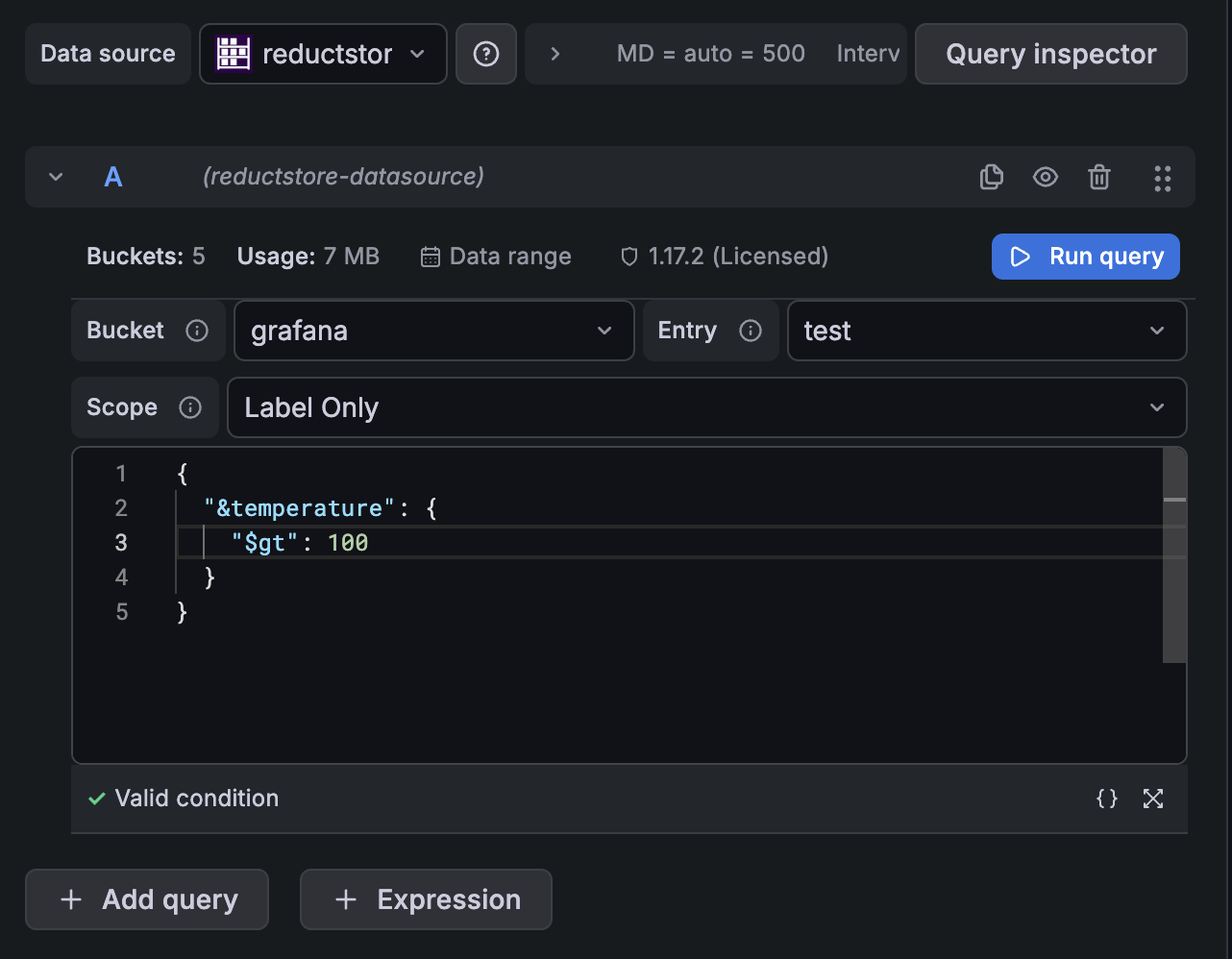View the Bucket info tooltip icon
The width and height of the screenshot is (1232, 959).
[x=197, y=330]
